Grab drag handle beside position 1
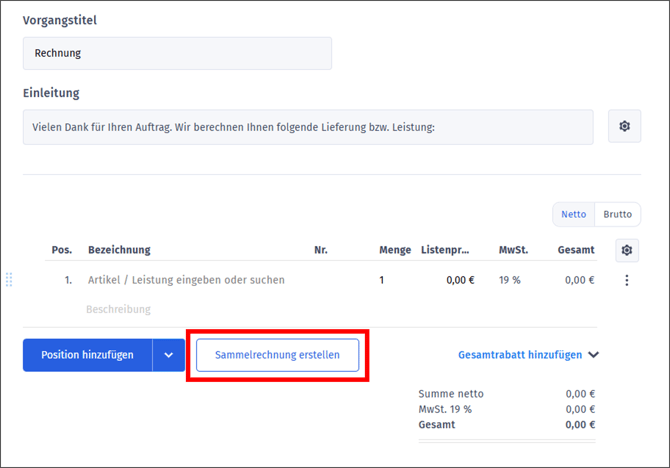This screenshot has height=468, width=670. tap(9, 280)
